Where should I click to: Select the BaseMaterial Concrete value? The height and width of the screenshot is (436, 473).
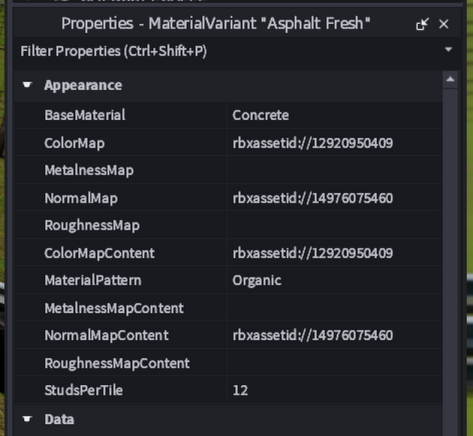pyautogui.click(x=334, y=115)
